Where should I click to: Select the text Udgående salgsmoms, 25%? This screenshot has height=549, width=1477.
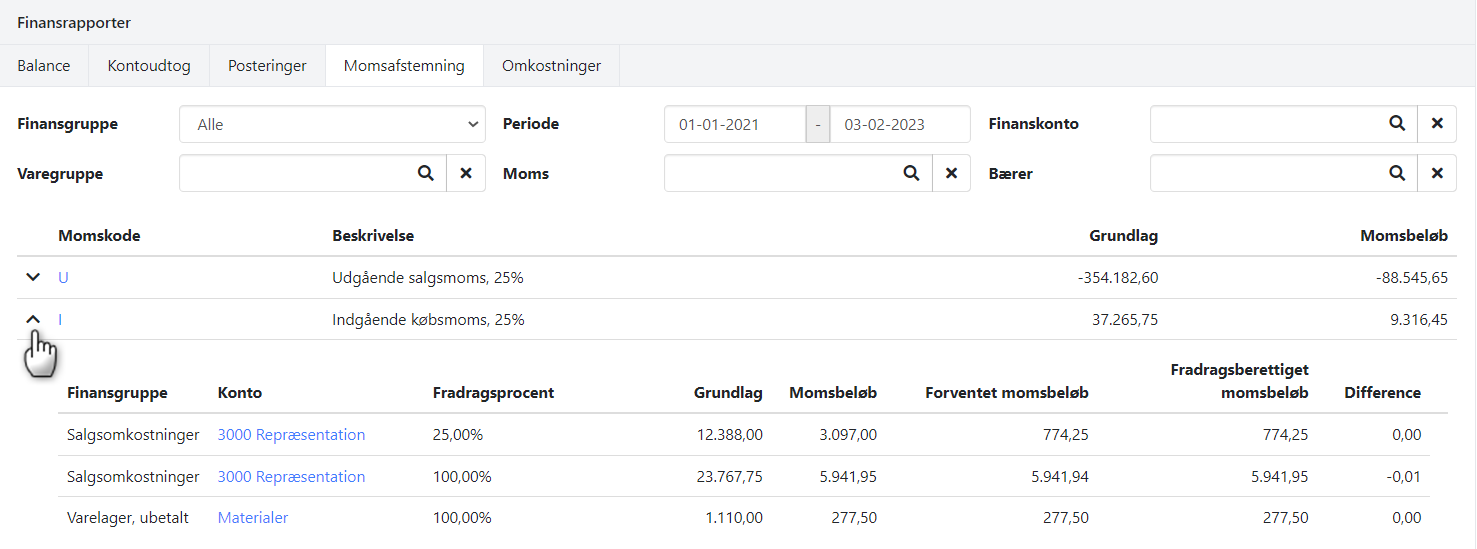pyautogui.click(x=428, y=277)
